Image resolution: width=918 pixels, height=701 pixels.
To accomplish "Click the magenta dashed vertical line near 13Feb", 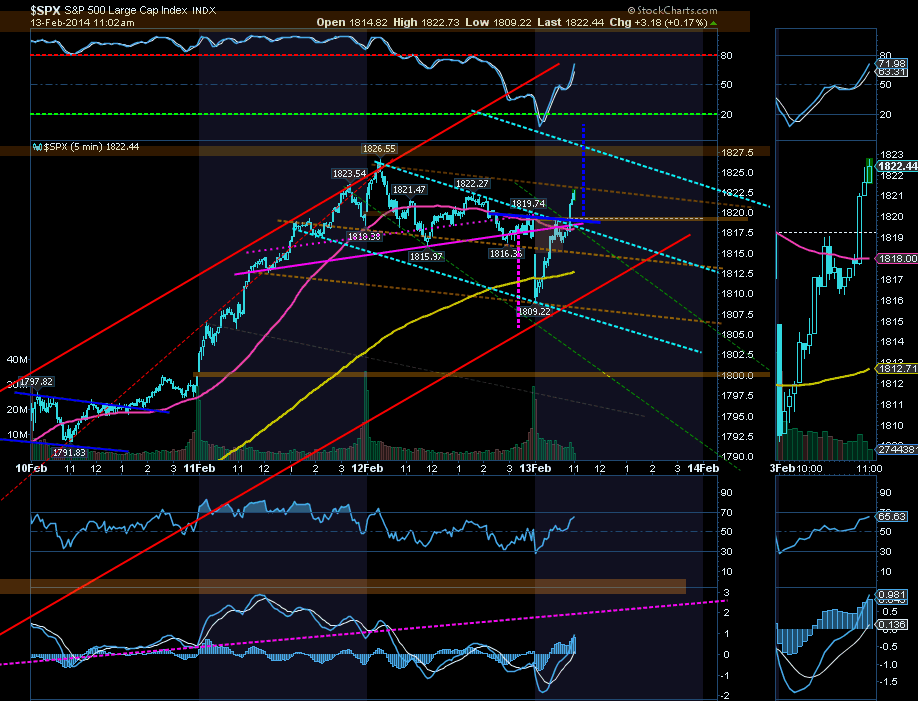I will (x=518, y=281).
